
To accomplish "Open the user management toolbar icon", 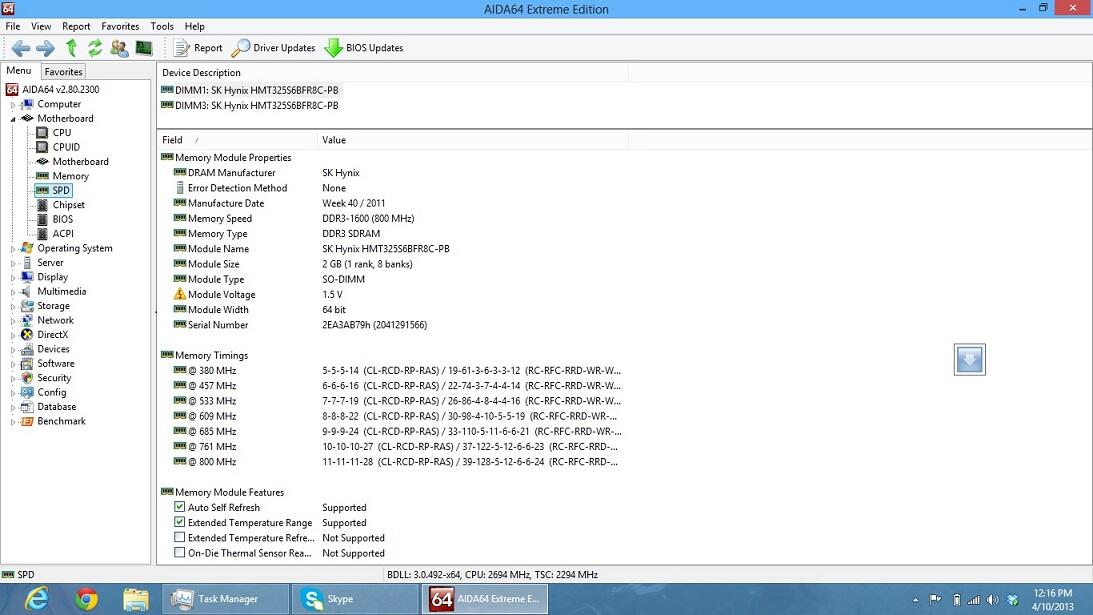I will [x=119, y=48].
